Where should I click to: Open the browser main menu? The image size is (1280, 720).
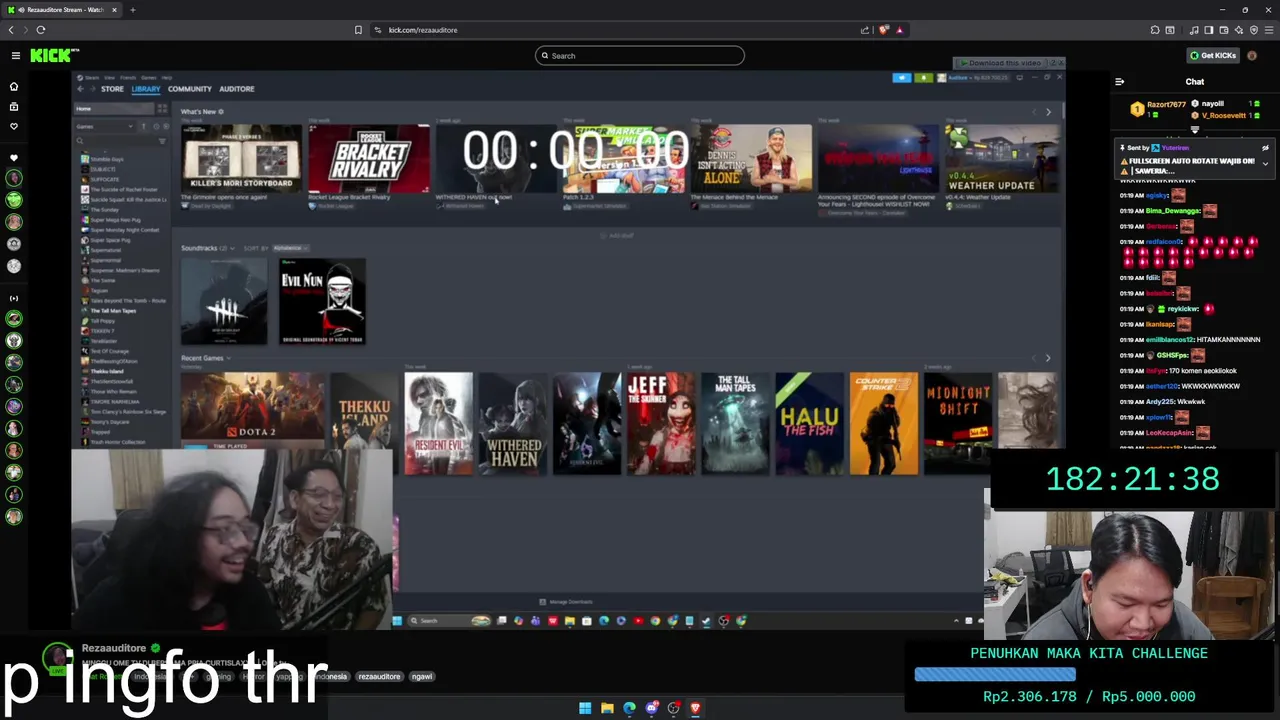point(1268,30)
